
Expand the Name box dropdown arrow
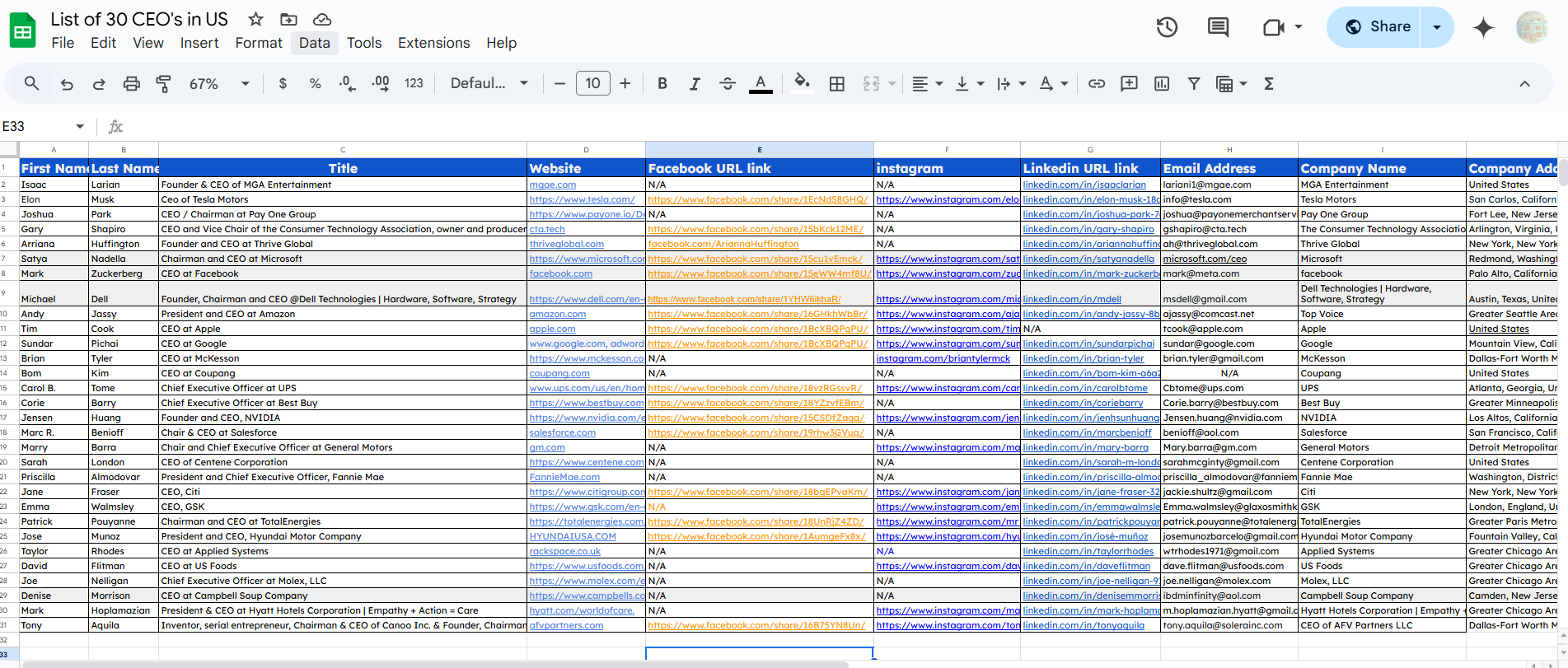click(80, 127)
